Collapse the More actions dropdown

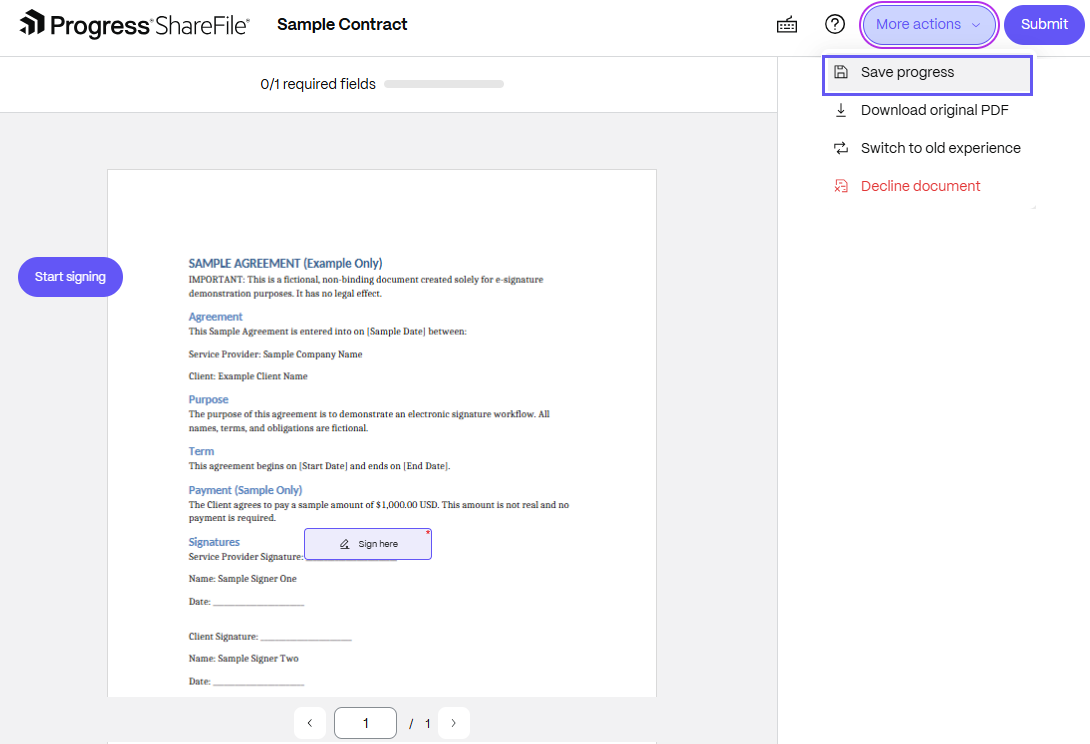pos(929,24)
